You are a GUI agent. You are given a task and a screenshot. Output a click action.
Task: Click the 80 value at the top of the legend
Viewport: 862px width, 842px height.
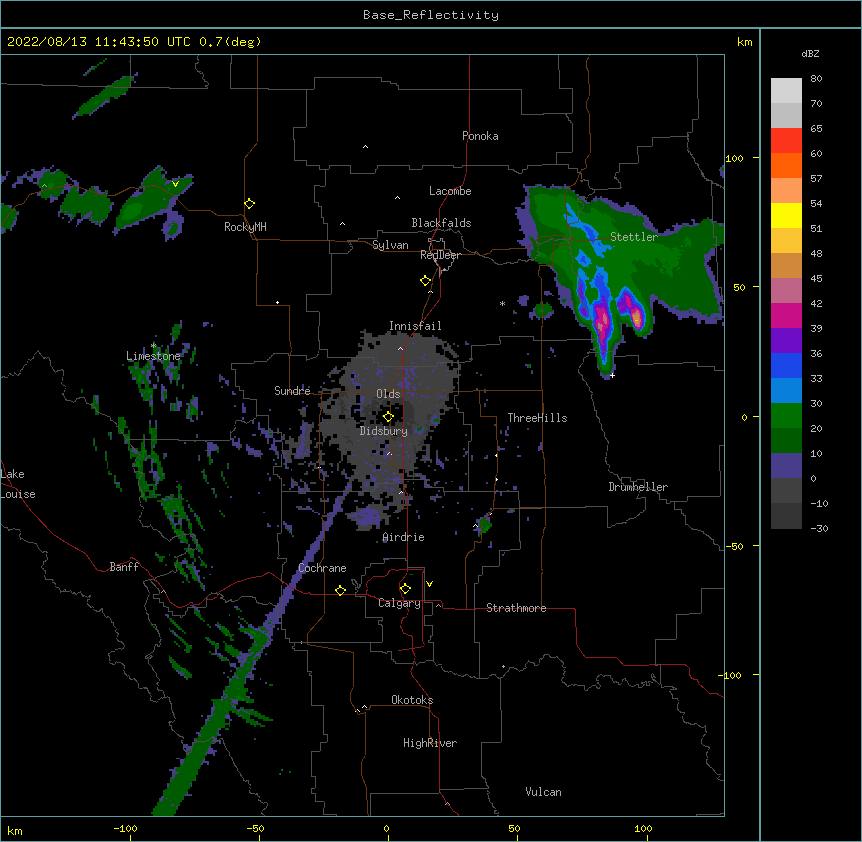[816, 79]
